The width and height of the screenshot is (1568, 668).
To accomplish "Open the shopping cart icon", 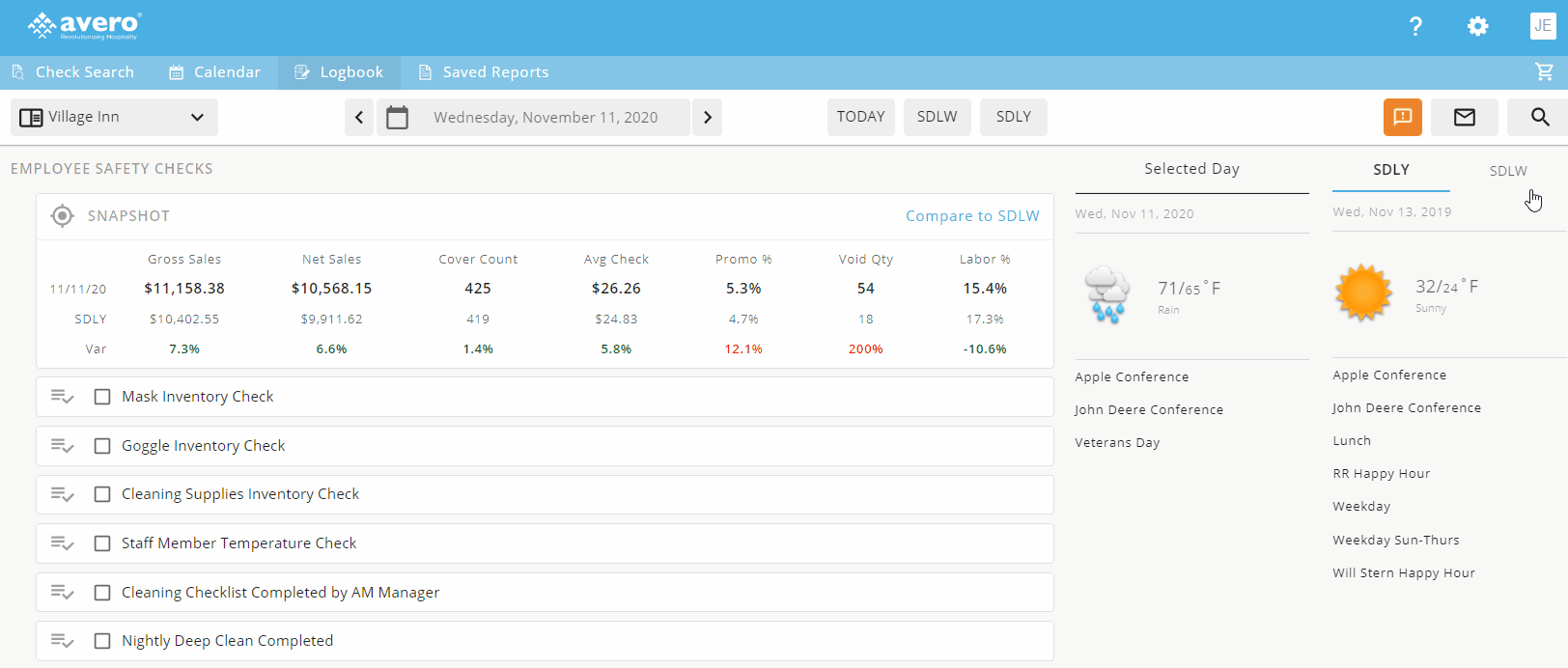I will point(1544,71).
